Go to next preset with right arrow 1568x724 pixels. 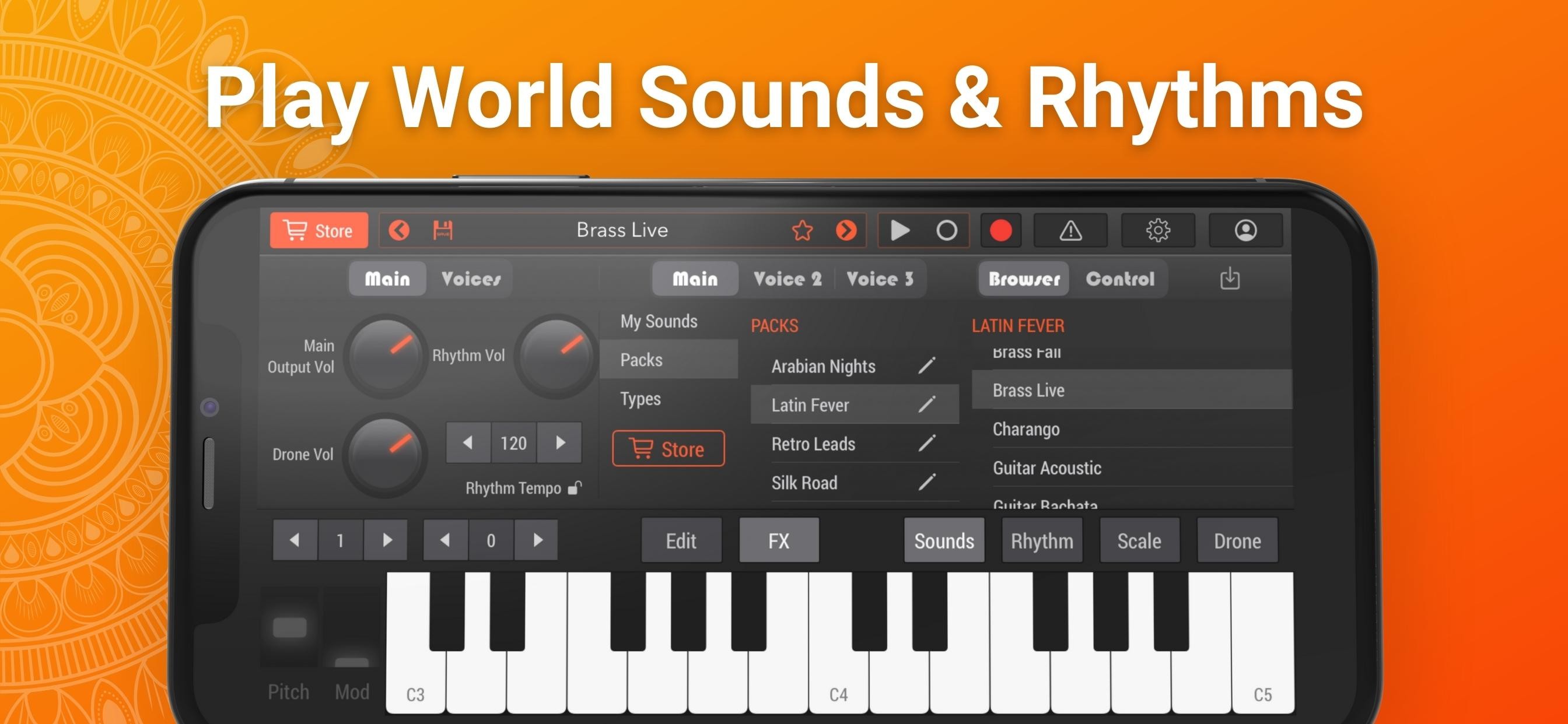[846, 231]
